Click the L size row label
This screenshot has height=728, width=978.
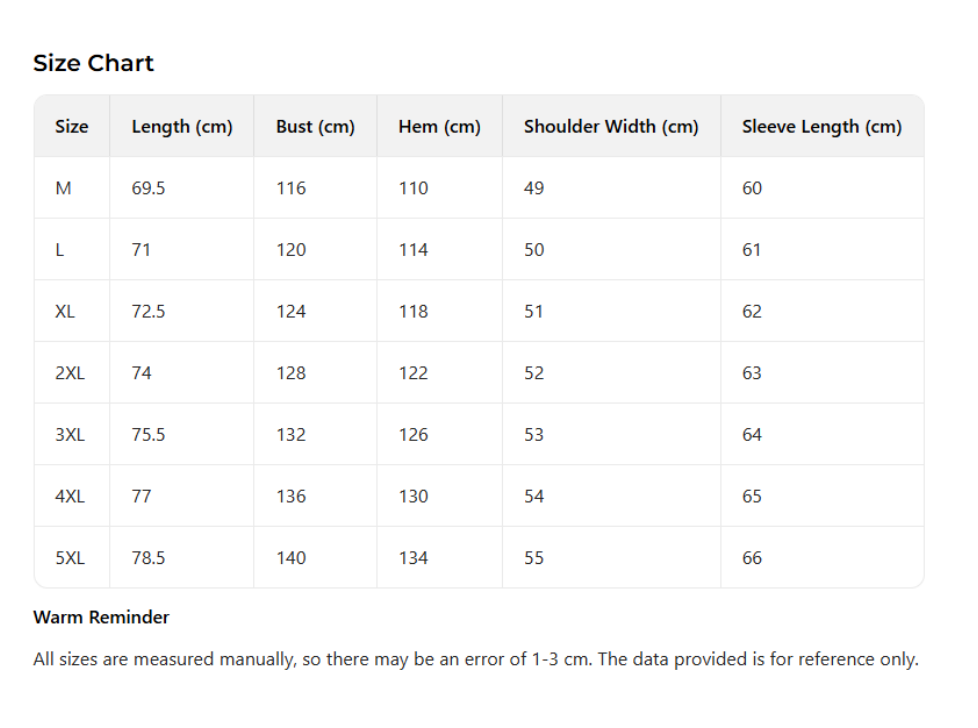pos(60,250)
